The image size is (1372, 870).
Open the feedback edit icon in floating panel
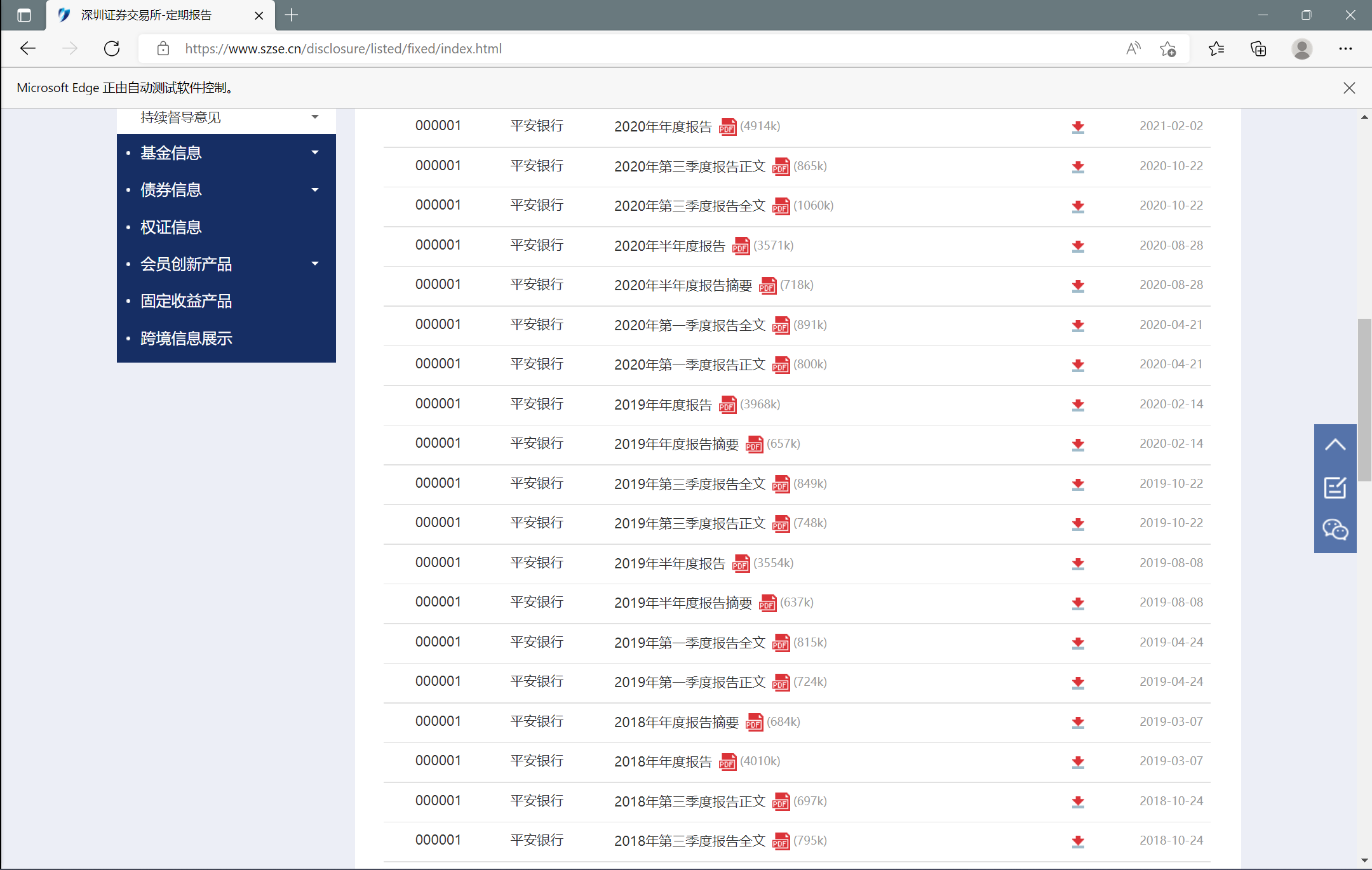tap(1335, 488)
